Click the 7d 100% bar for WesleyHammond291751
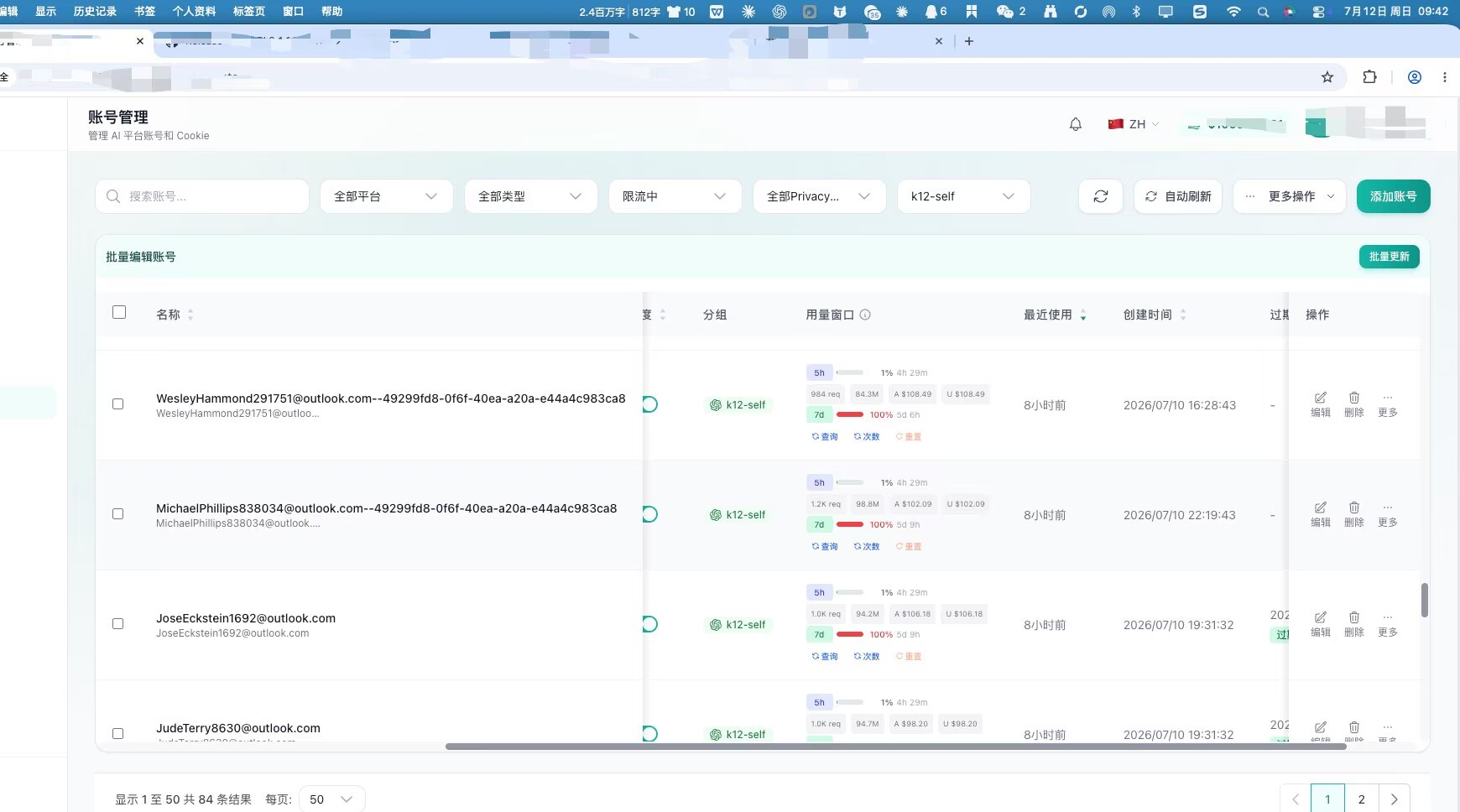 tap(850, 414)
